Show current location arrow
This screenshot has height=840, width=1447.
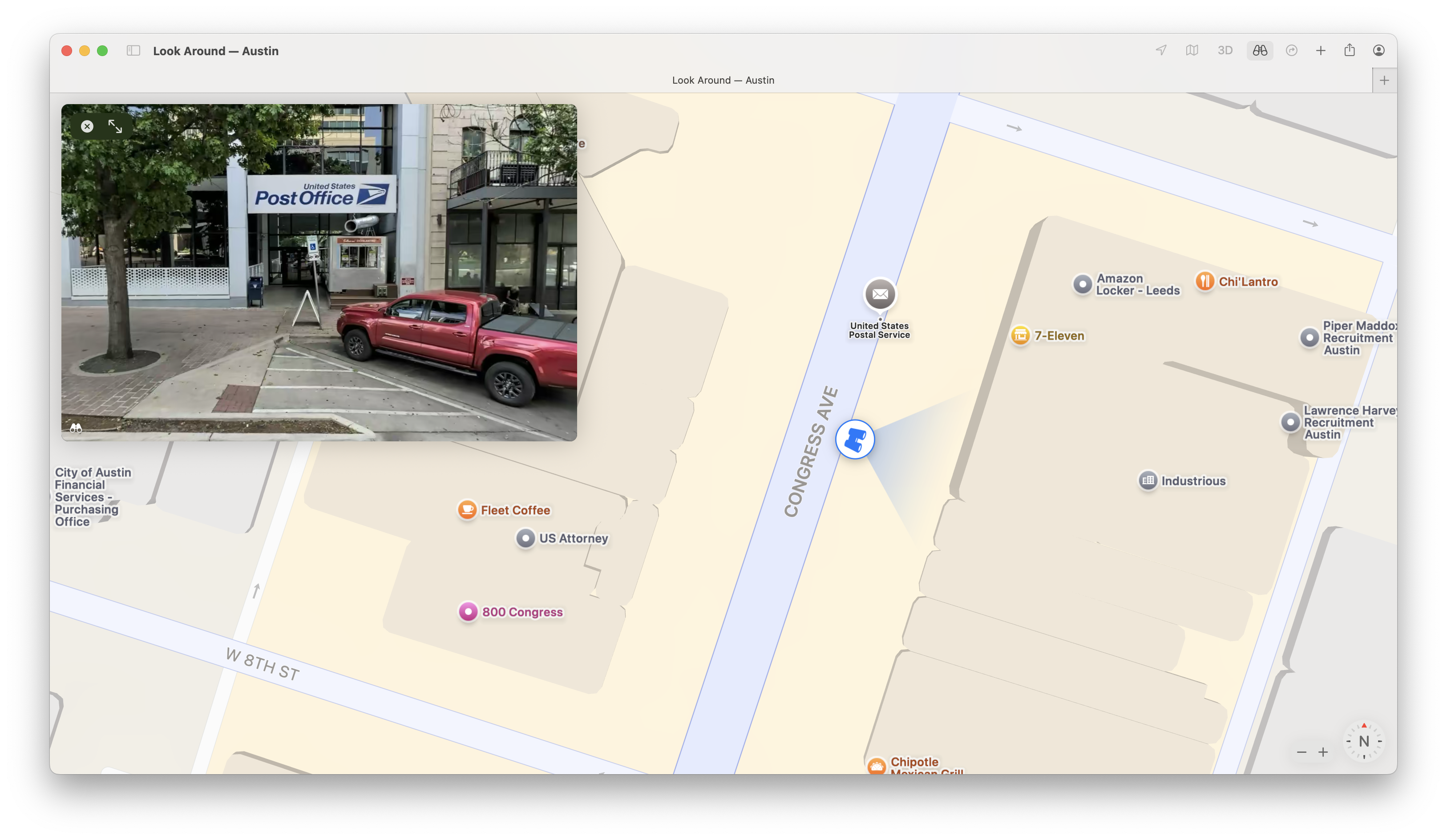(x=1161, y=51)
